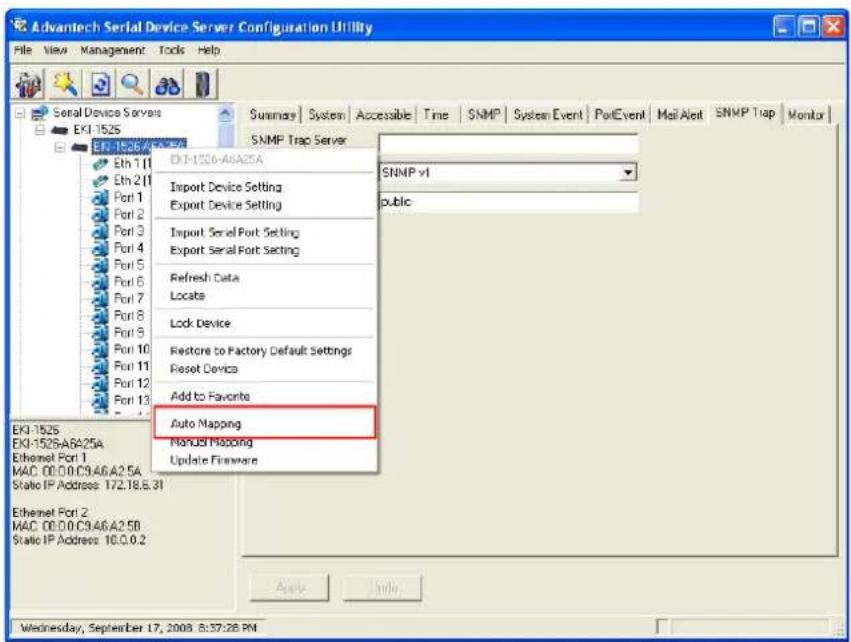Click the Port 13 icon in tree
851x642 pixels.
point(100,401)
